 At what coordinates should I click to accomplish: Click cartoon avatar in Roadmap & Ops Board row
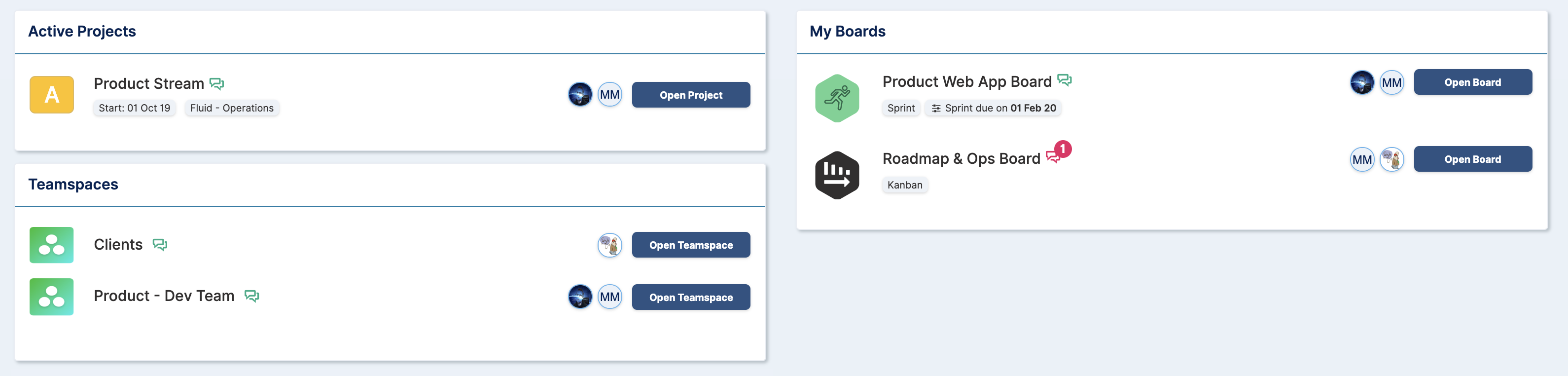click(1391, 160)
